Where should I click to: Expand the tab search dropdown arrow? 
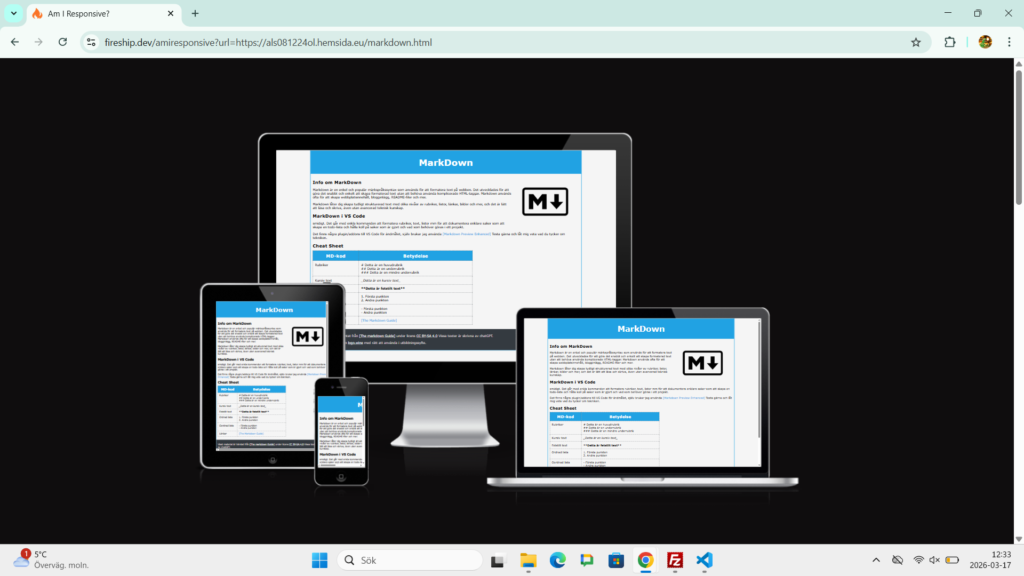pos(13,13)
